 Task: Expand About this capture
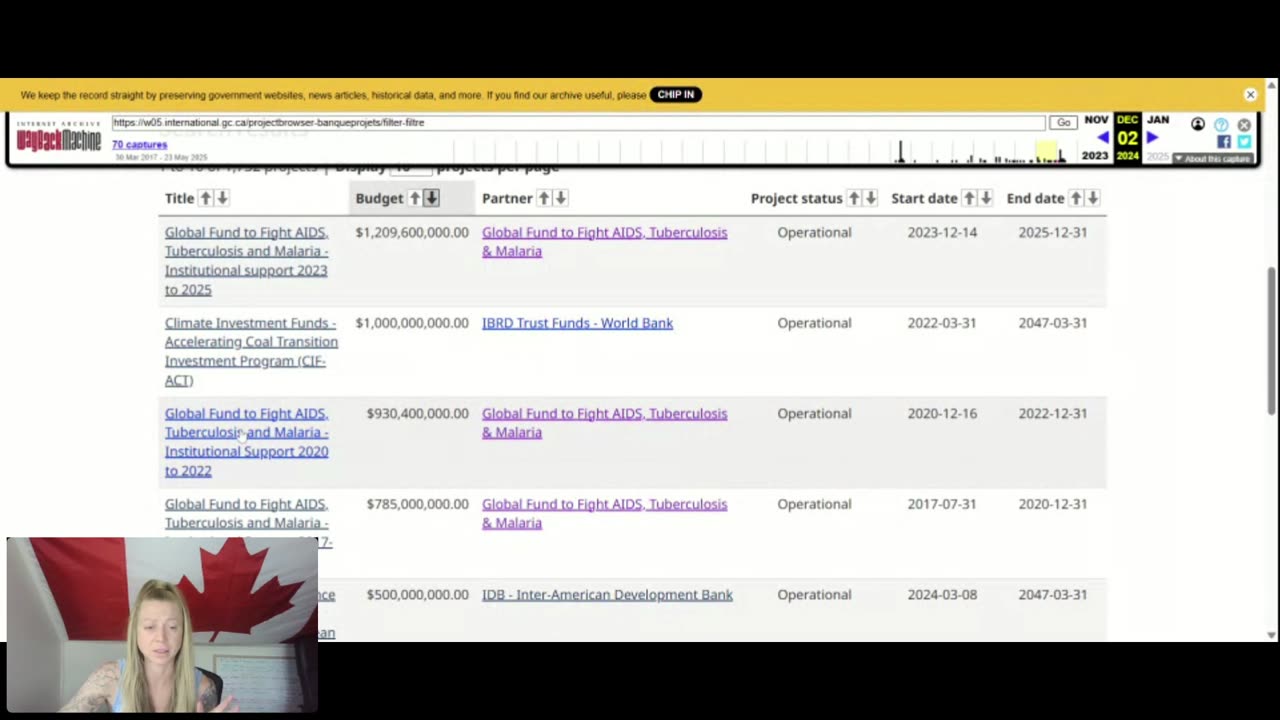[1212, 158]
